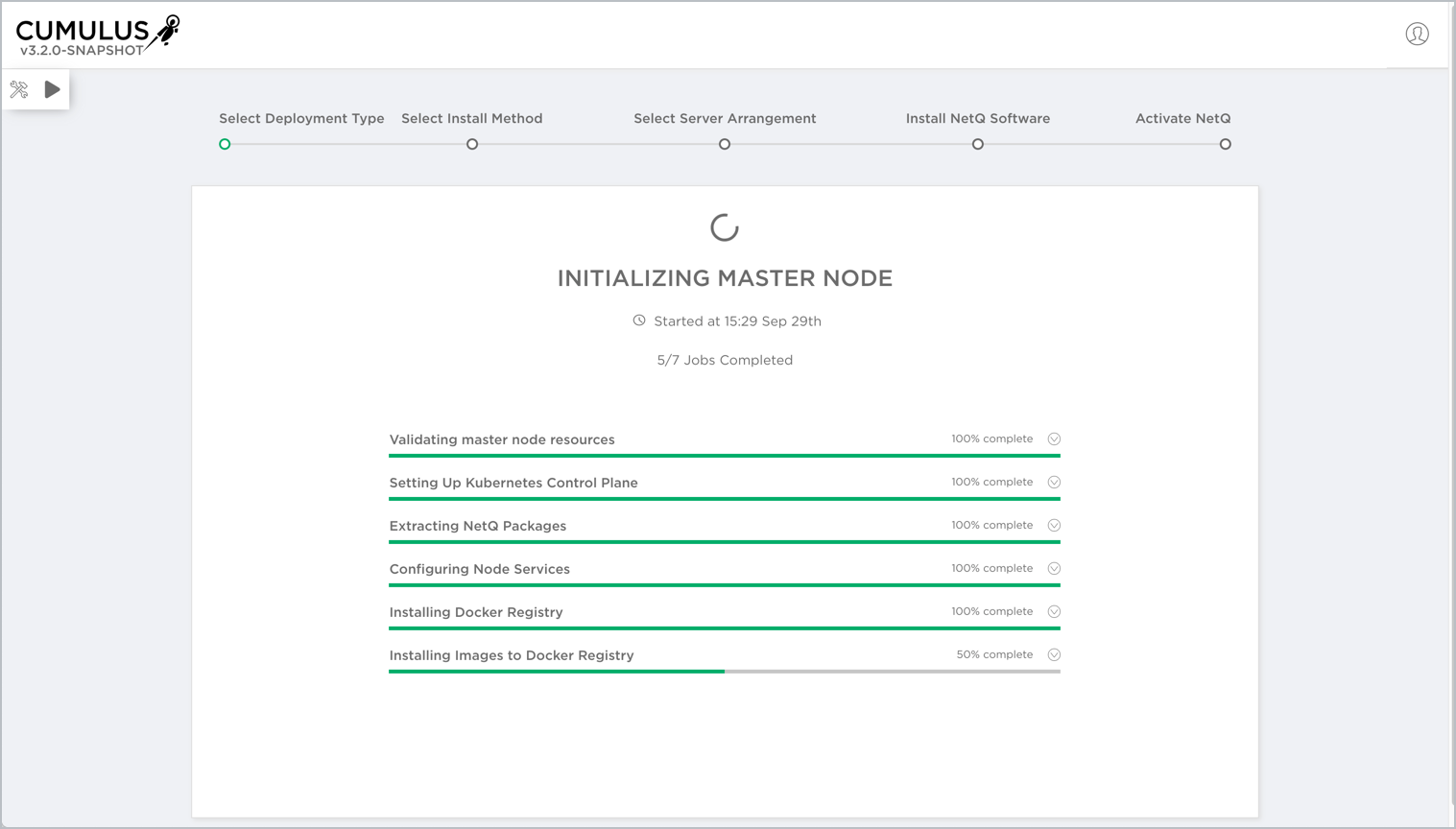Open the tools wrench-and-hammer icon
1456x829 pixels.
17,88
